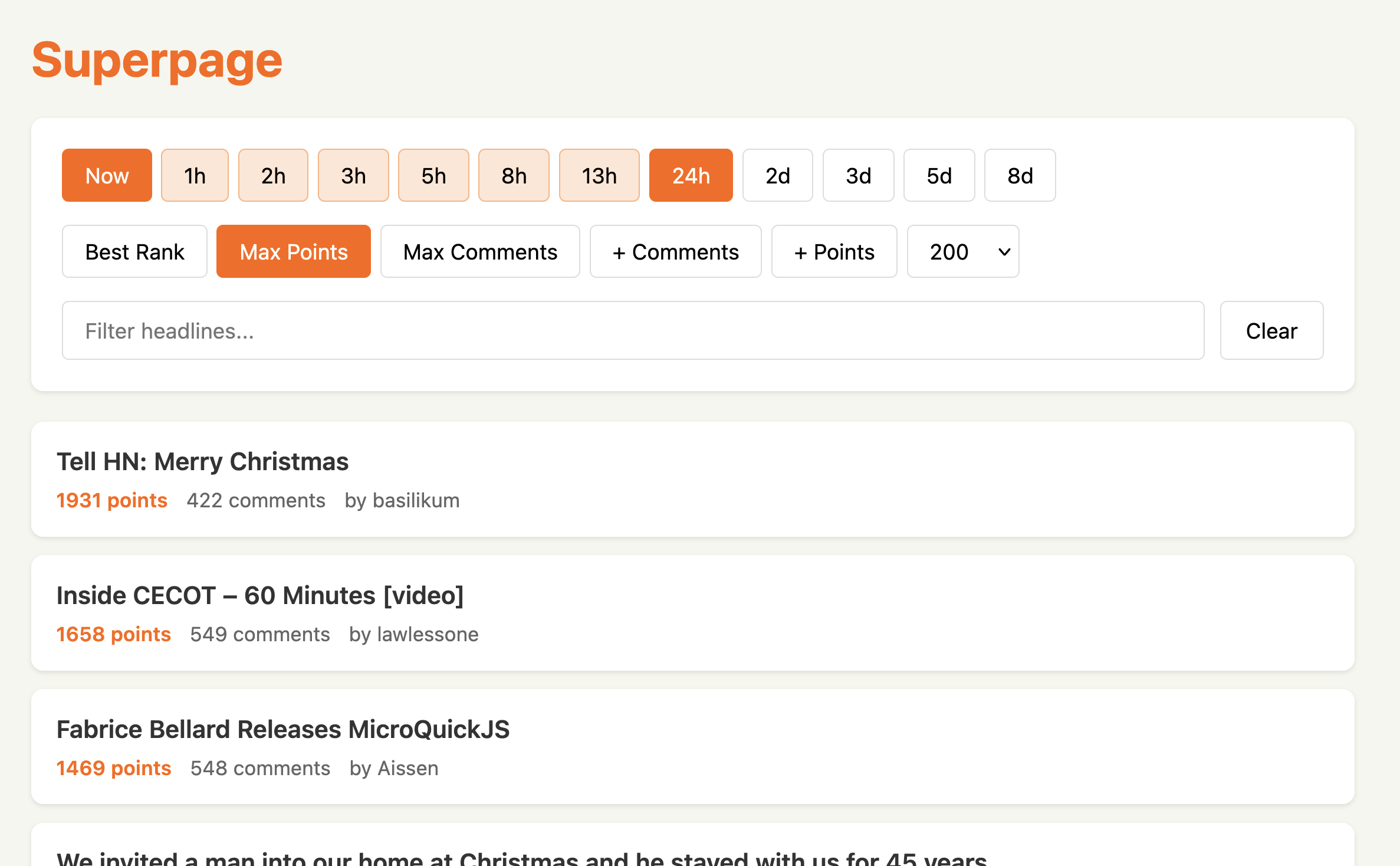Activate the 8d time range
1400x866 pixels.
pyautogui.click(x=1020, y=175)
